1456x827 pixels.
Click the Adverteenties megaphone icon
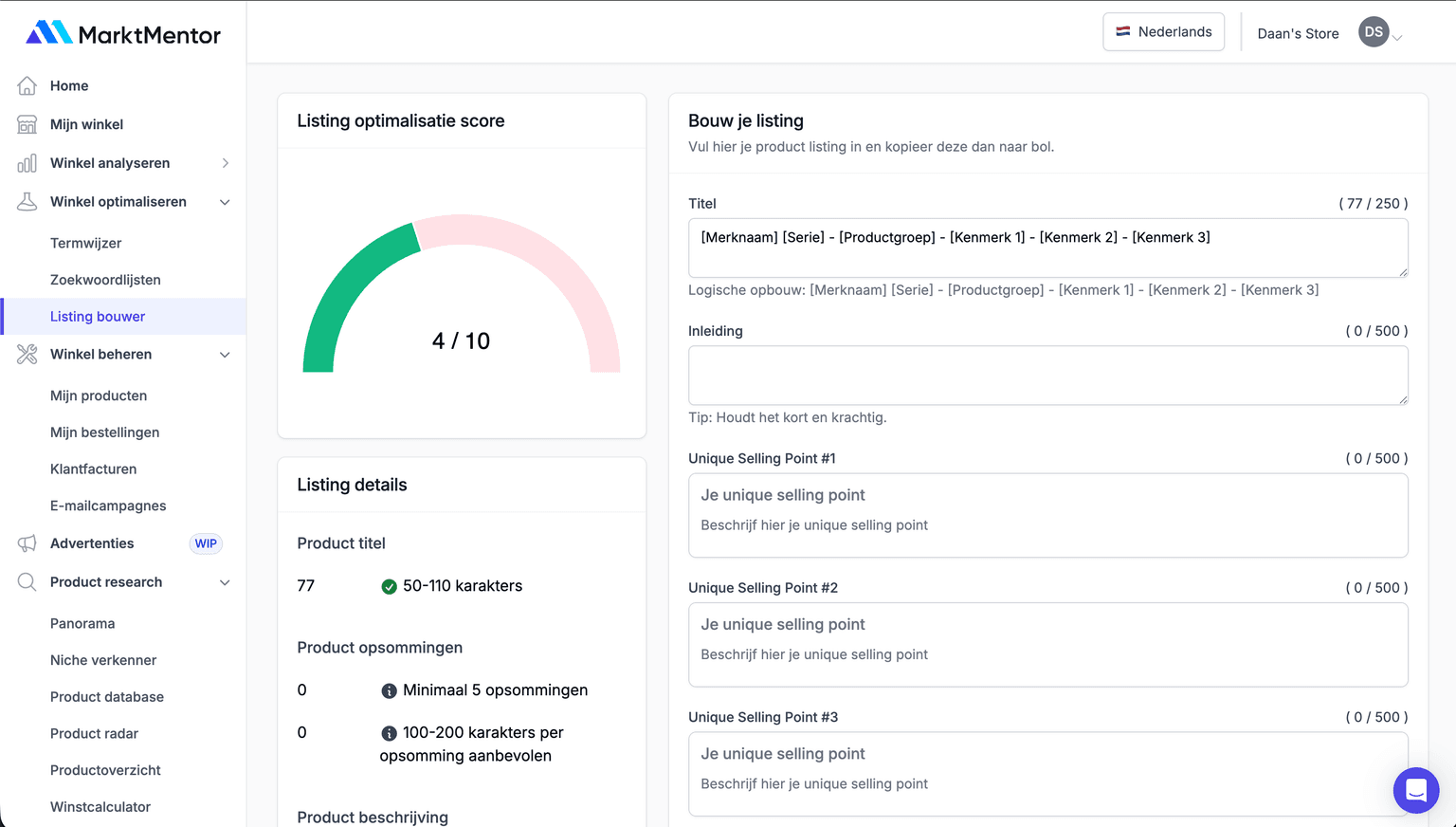click(27, 543)
